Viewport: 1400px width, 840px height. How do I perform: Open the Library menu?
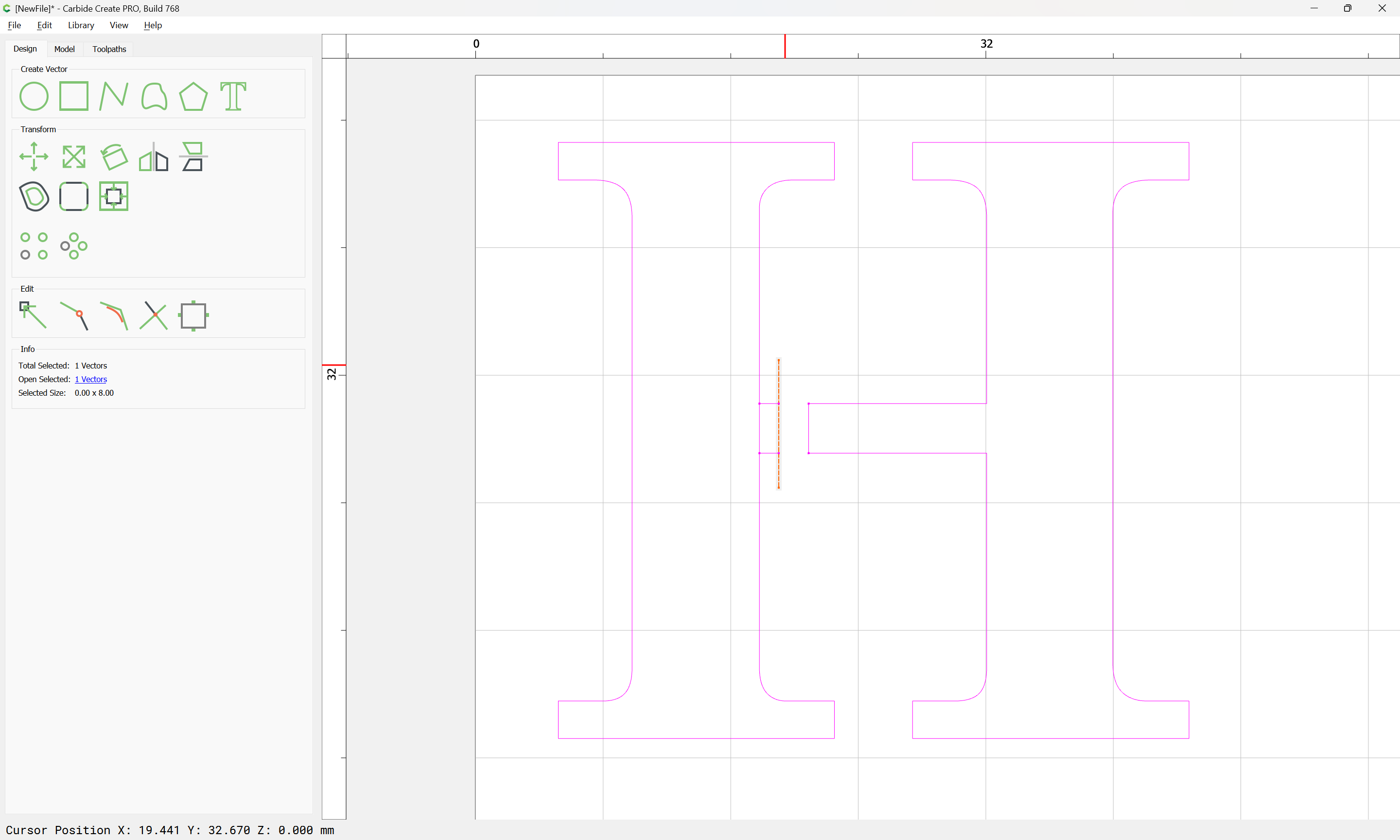[81, 25]
